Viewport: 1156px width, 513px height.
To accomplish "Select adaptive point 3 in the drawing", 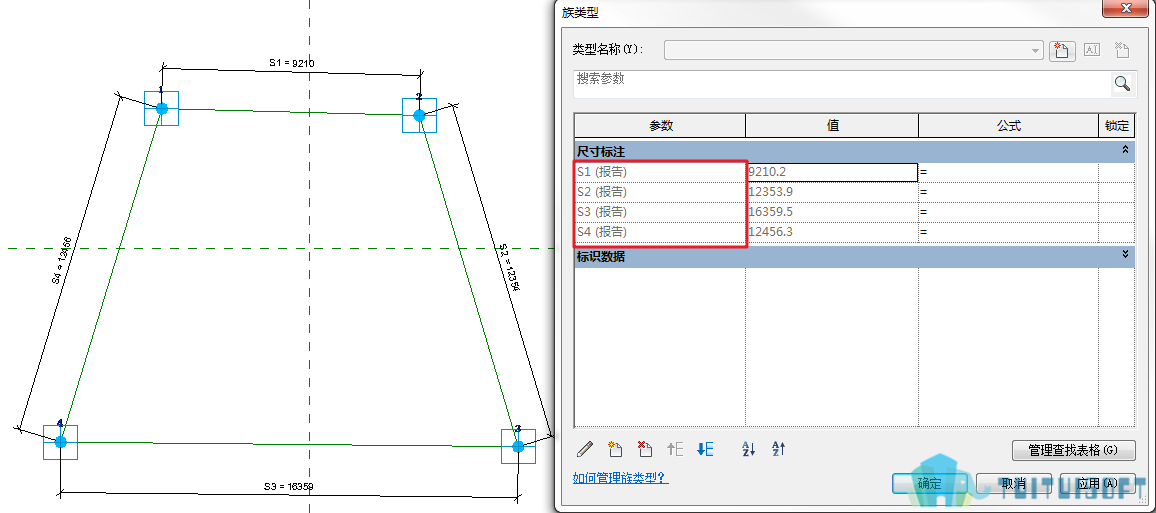I will click(518, 446).
